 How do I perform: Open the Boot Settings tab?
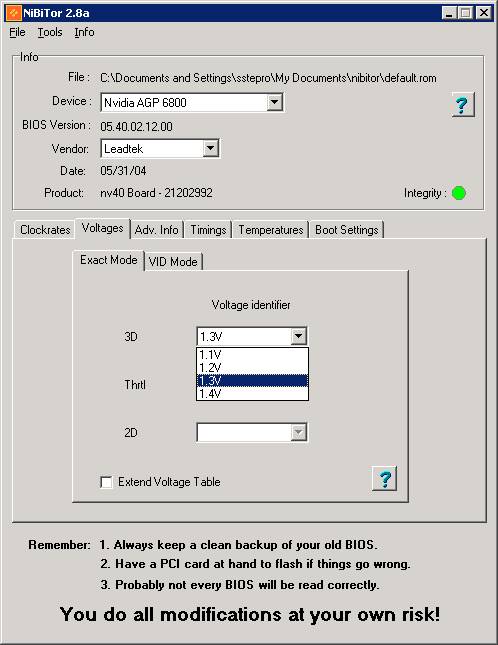pos(347,230)
